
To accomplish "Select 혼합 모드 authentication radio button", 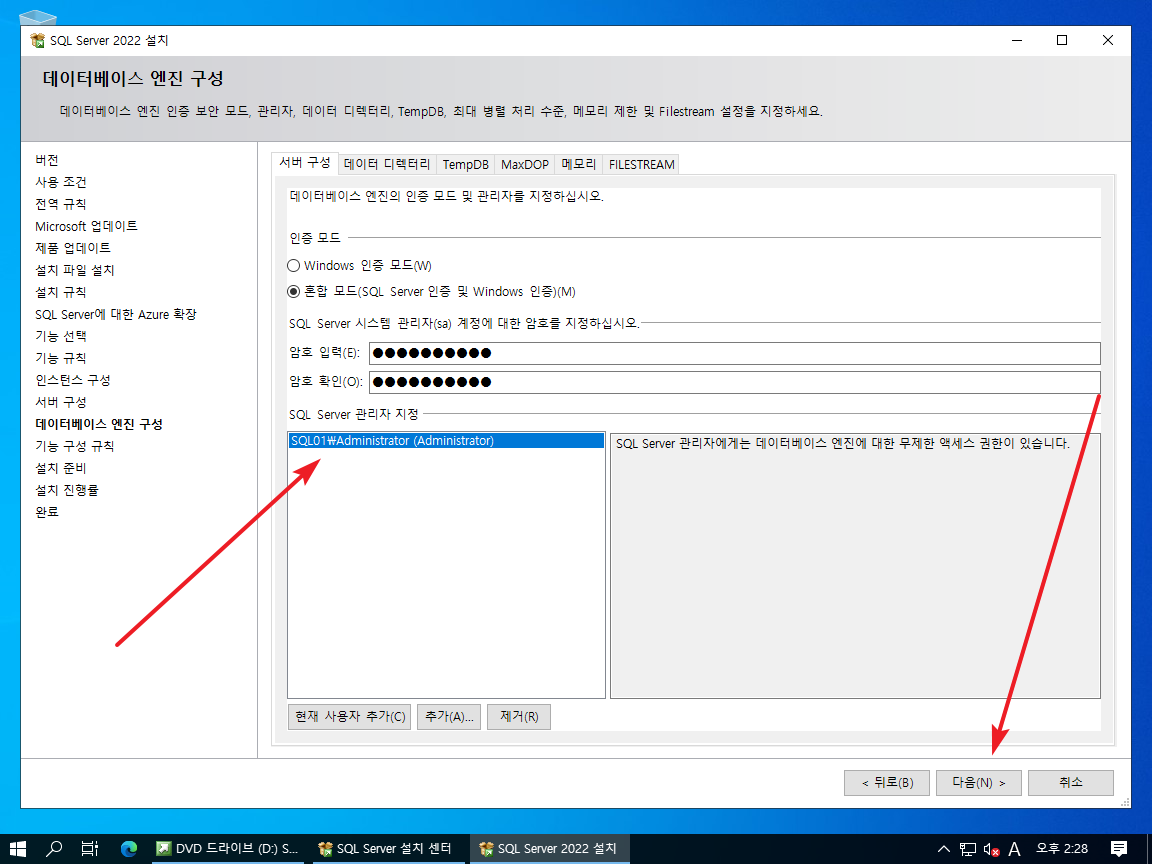I will [293, 292].
